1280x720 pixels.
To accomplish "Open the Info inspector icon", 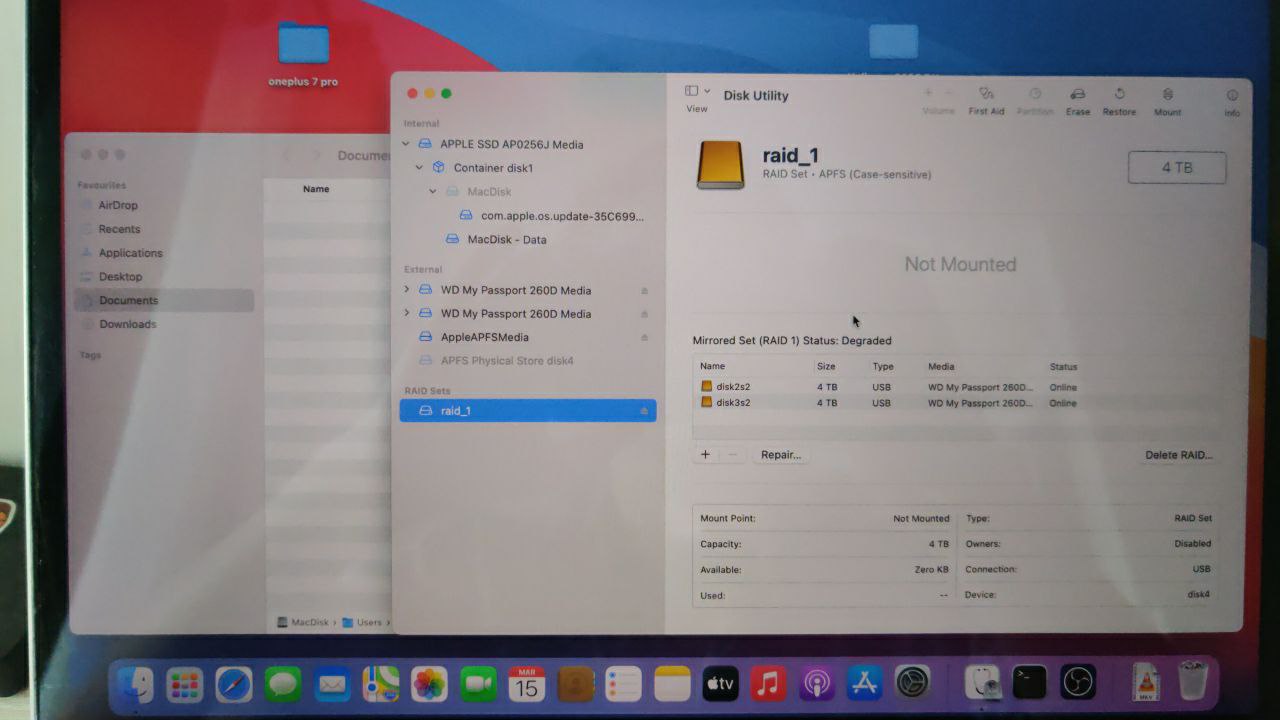I will pos(1232,95).
